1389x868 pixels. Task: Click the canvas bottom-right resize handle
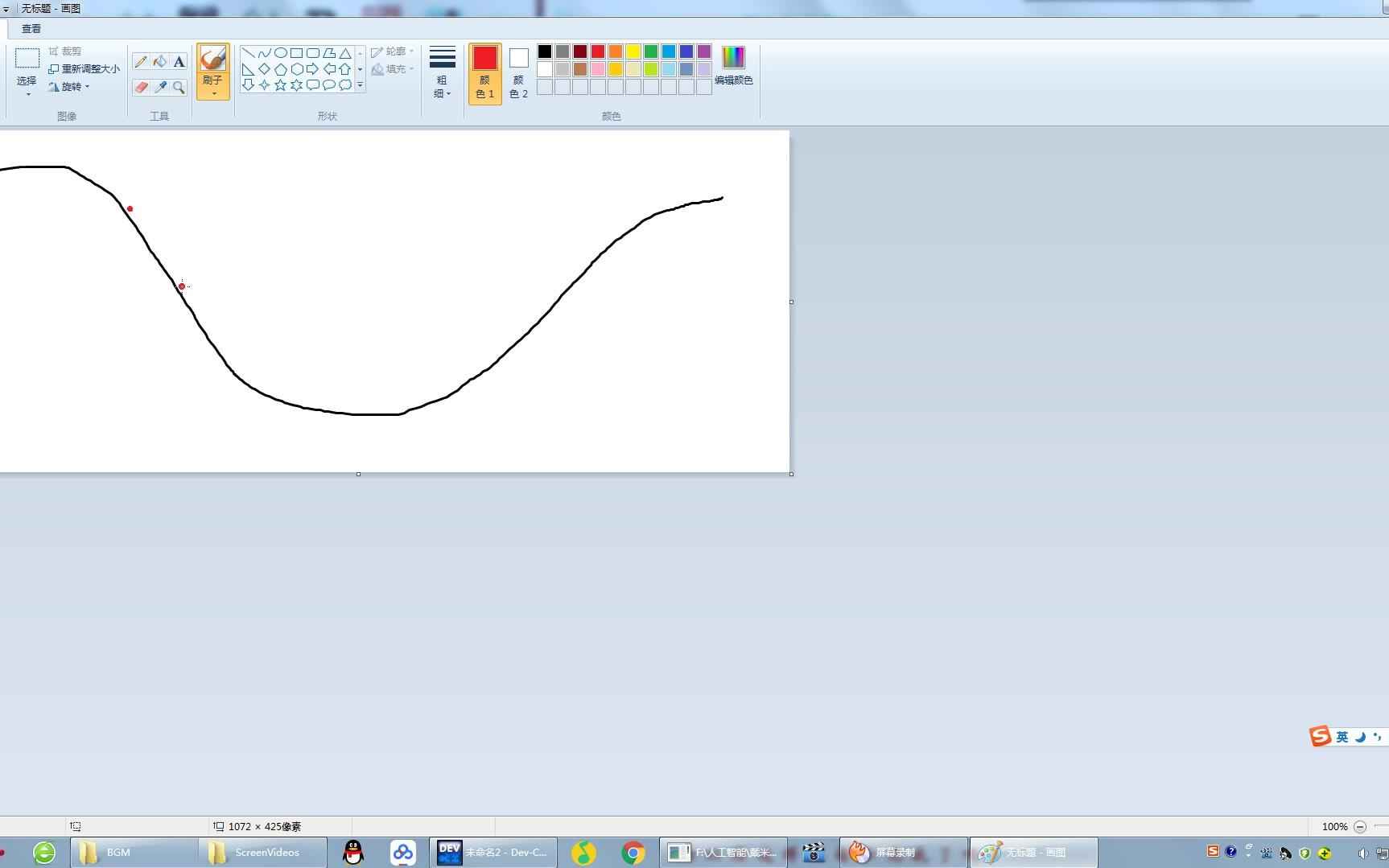tap(791, 474)
